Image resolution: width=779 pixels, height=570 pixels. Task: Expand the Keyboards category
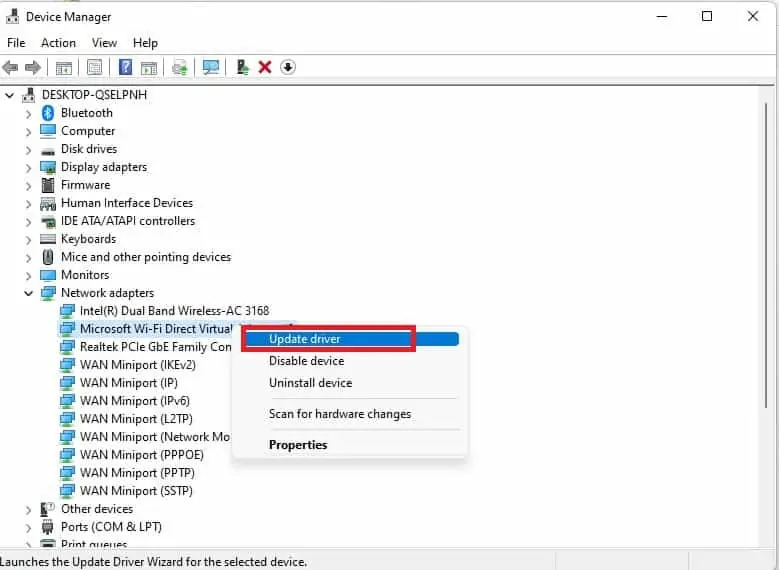click(28, 240)
